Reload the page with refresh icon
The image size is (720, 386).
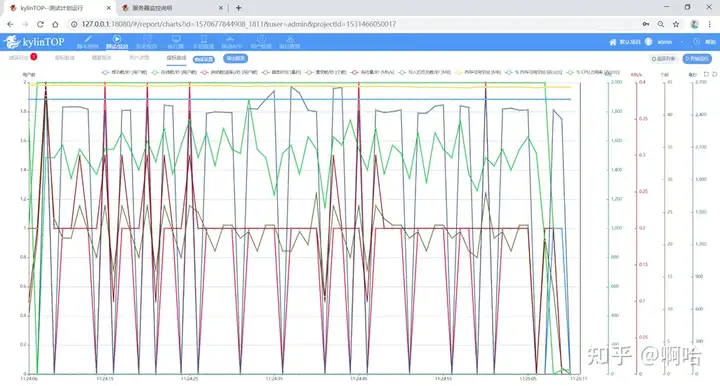[x=40, y=24]
